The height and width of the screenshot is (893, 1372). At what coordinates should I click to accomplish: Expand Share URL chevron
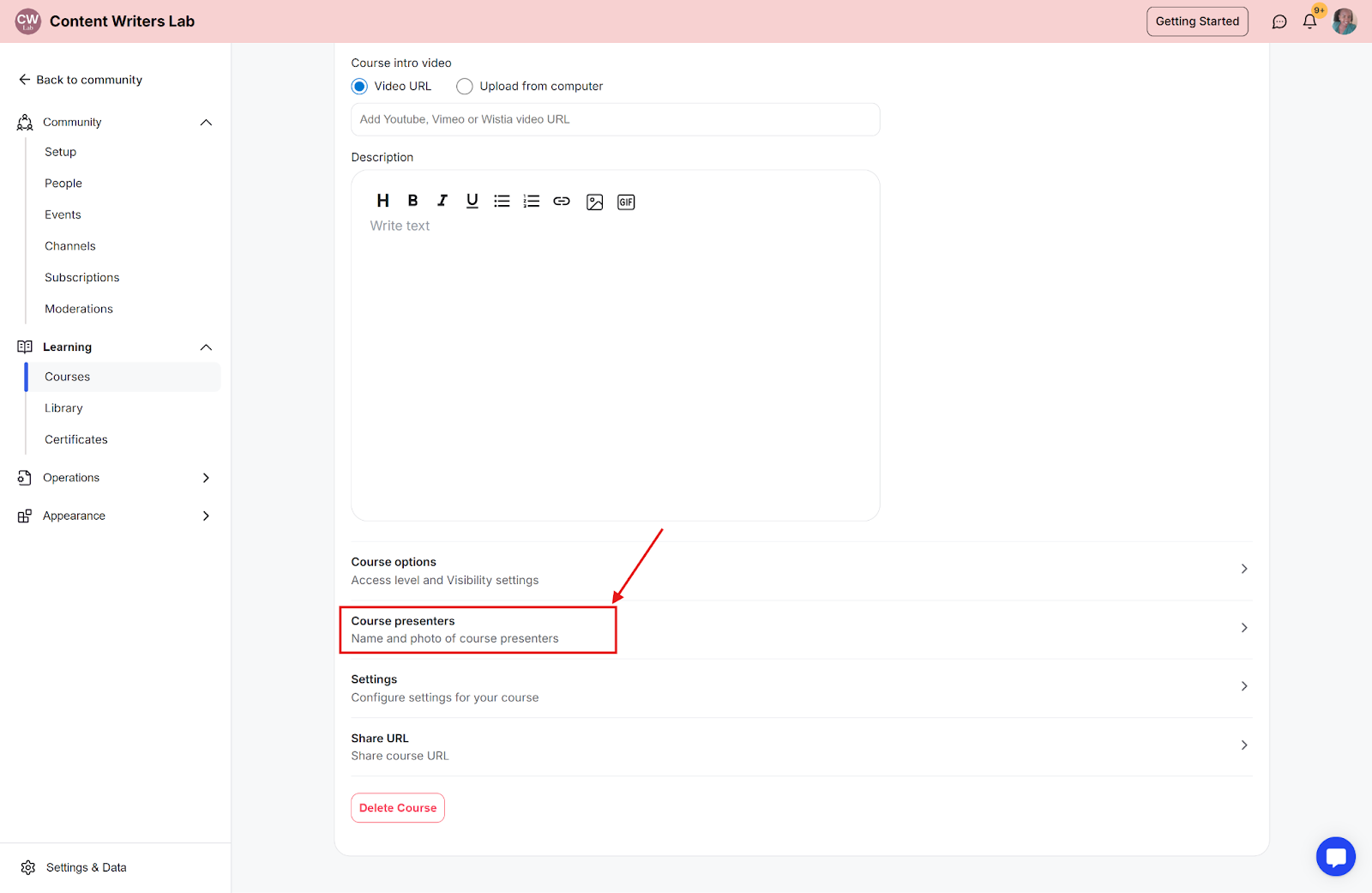(1244, 745)
